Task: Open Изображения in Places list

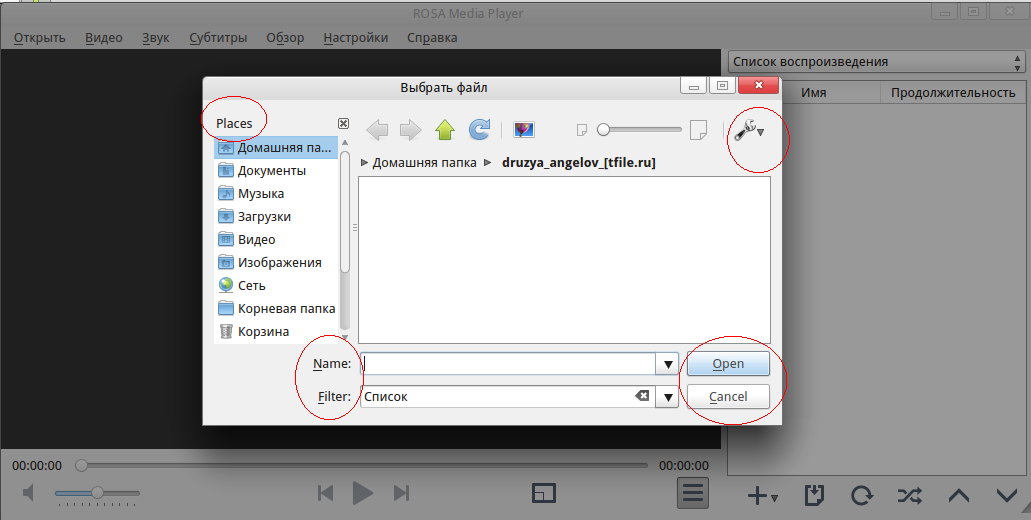Action: coord(276,262)
